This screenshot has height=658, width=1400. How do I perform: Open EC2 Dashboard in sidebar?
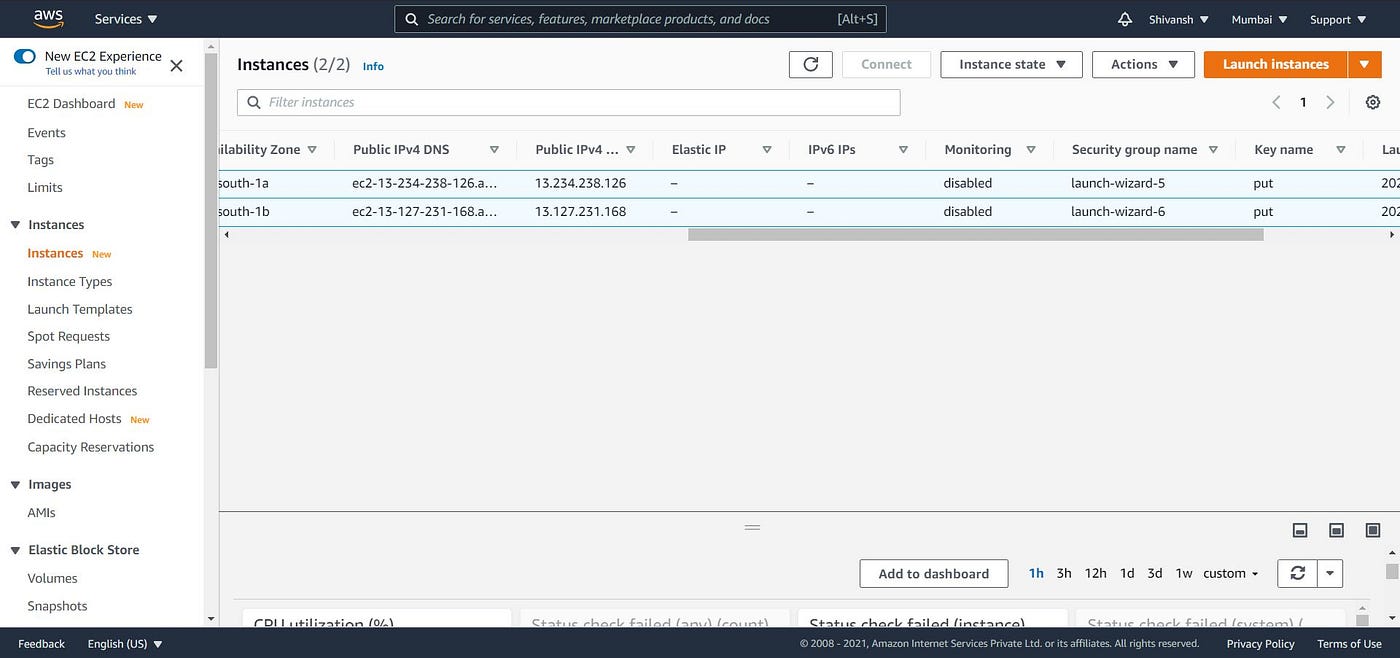[71, 104]
